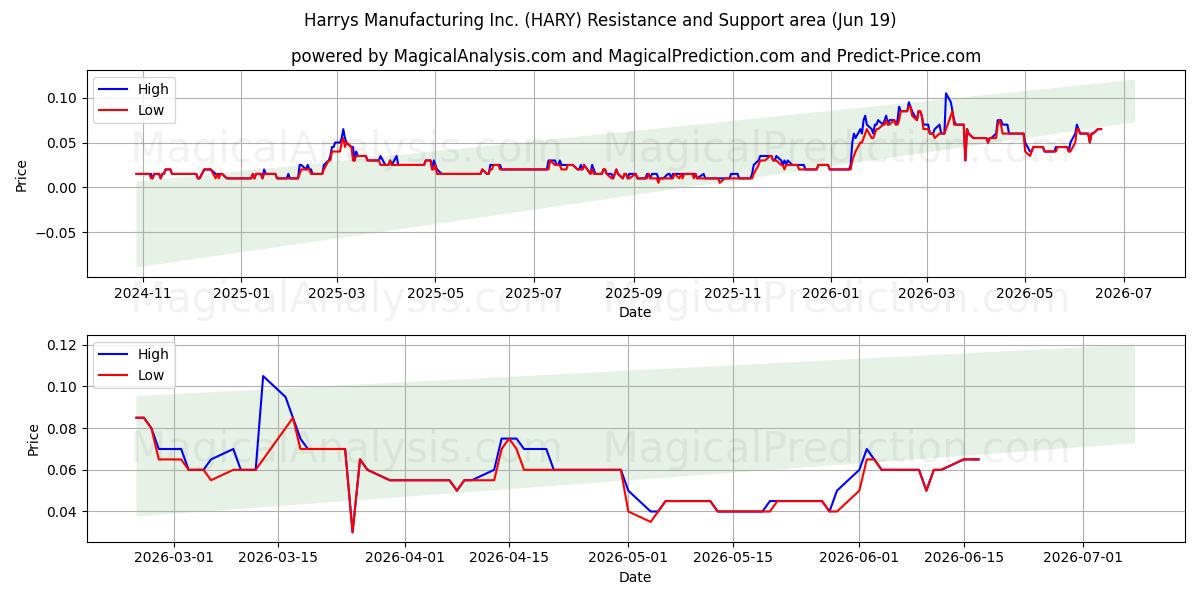Click the 2026-03-01 date tick label
Screen dimensions: 1200x600
click(174, 558)
